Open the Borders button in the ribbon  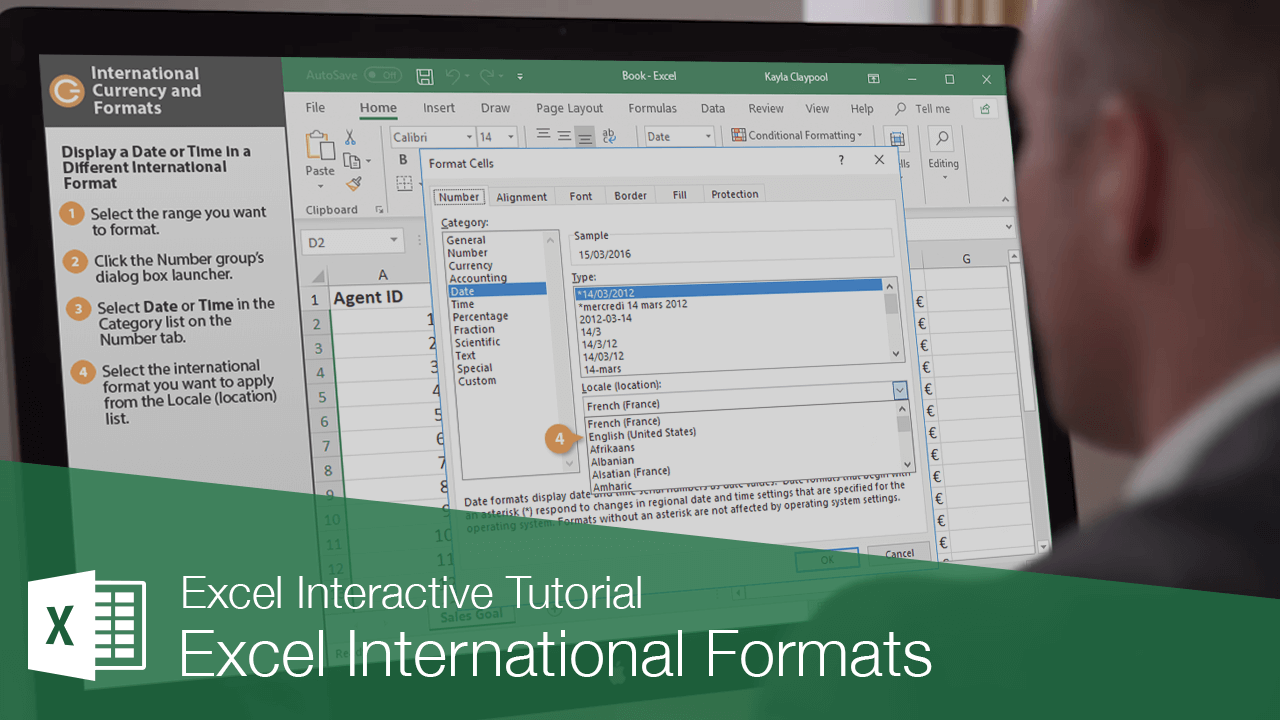point(404,183)
